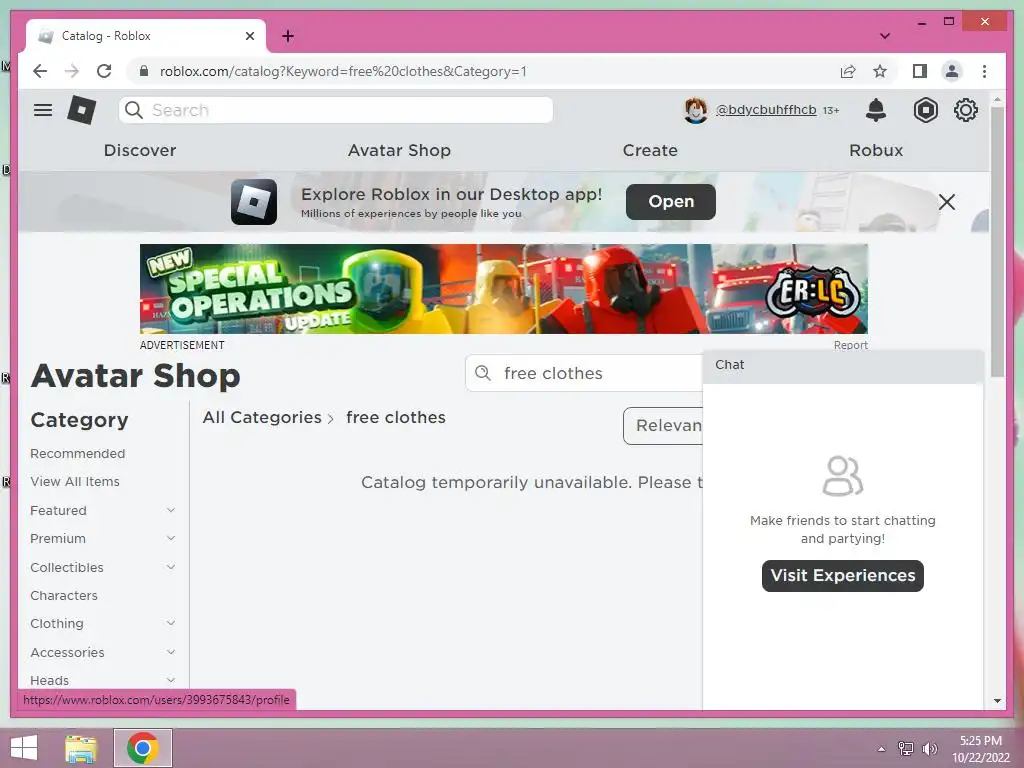This screenshot has height=768, width=1024.
Task: Click the Open desktop app button
Action: point(671,202)
